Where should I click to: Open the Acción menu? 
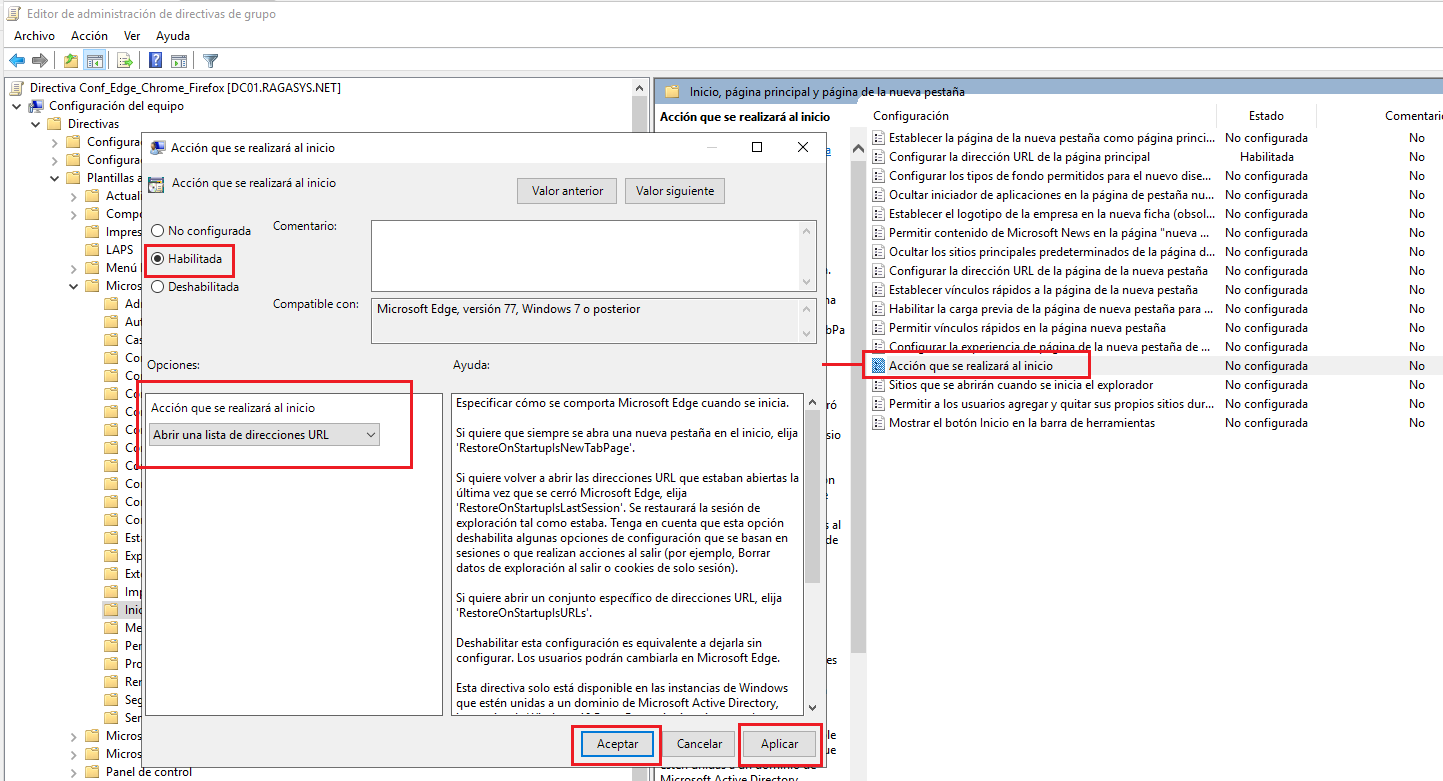coord(89,35)
